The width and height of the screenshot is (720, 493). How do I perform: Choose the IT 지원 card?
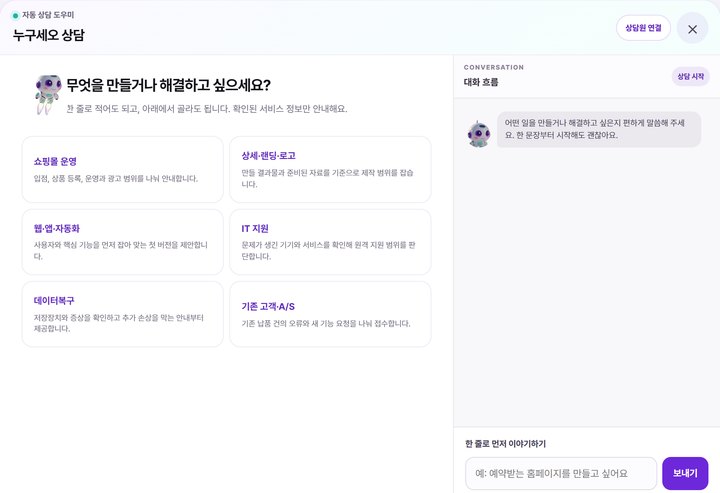pyautogui.click(x=330, y=242)
